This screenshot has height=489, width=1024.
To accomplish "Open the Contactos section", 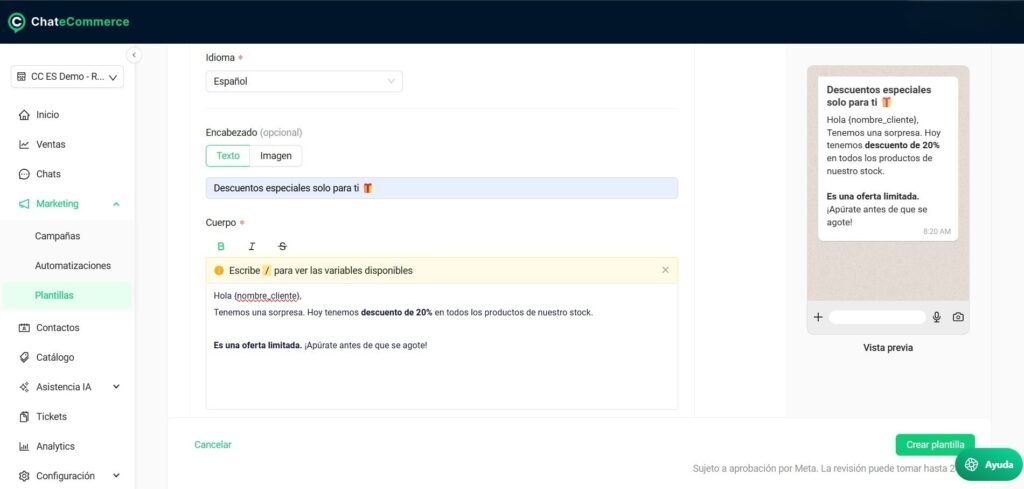I will (57, 328).
